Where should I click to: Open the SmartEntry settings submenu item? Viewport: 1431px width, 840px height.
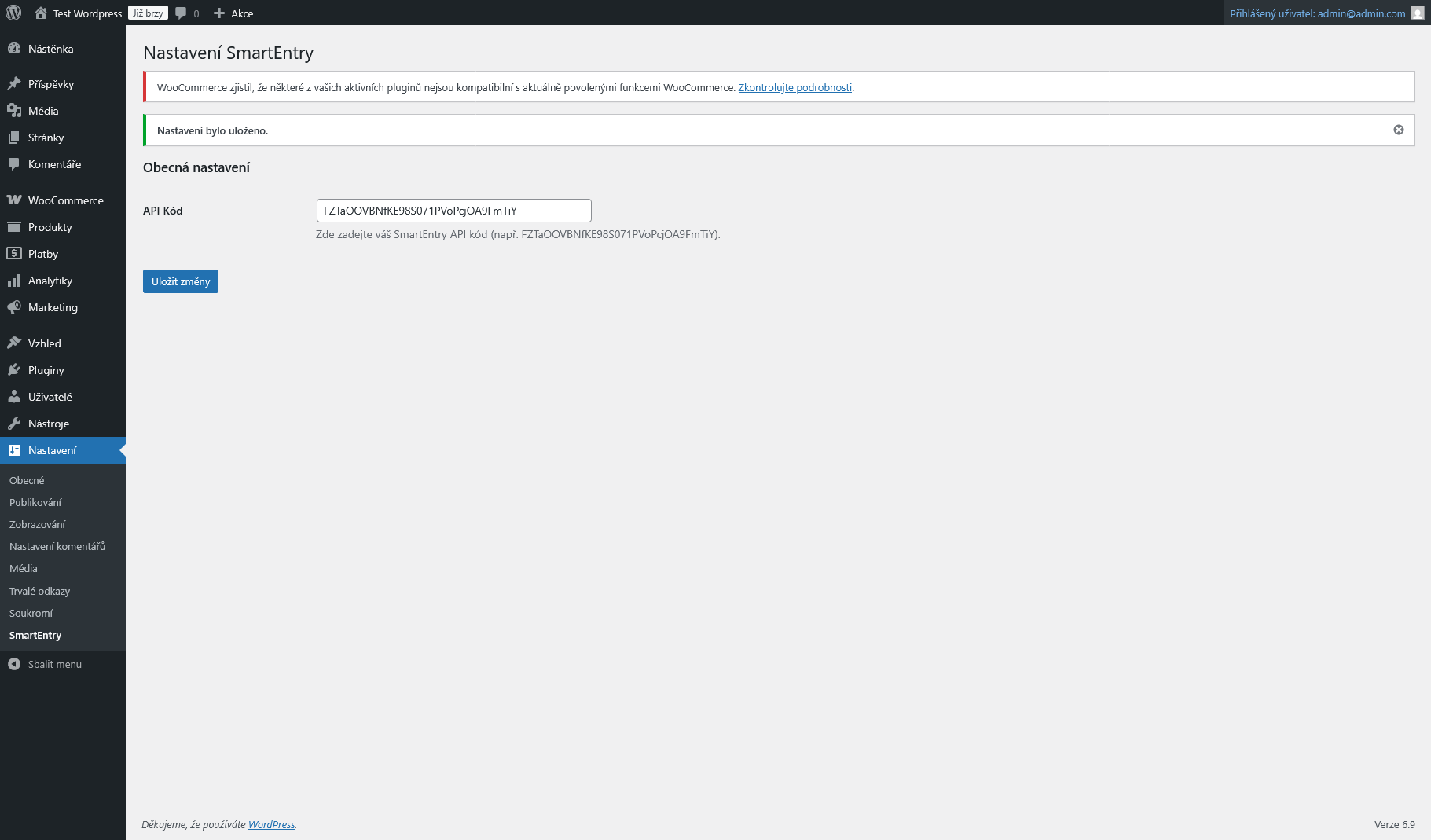(x=35, y=635)
